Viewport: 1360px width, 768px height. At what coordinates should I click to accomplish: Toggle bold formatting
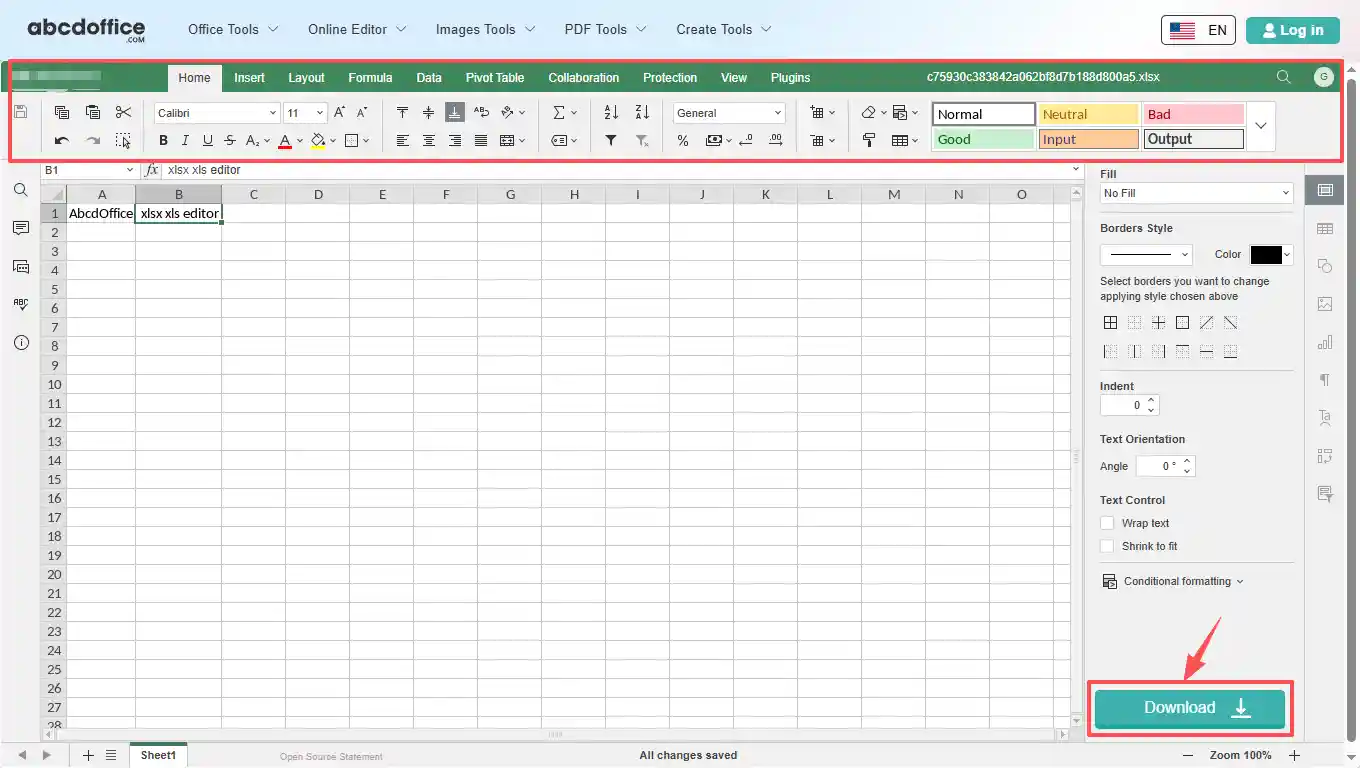pos(163,141)
